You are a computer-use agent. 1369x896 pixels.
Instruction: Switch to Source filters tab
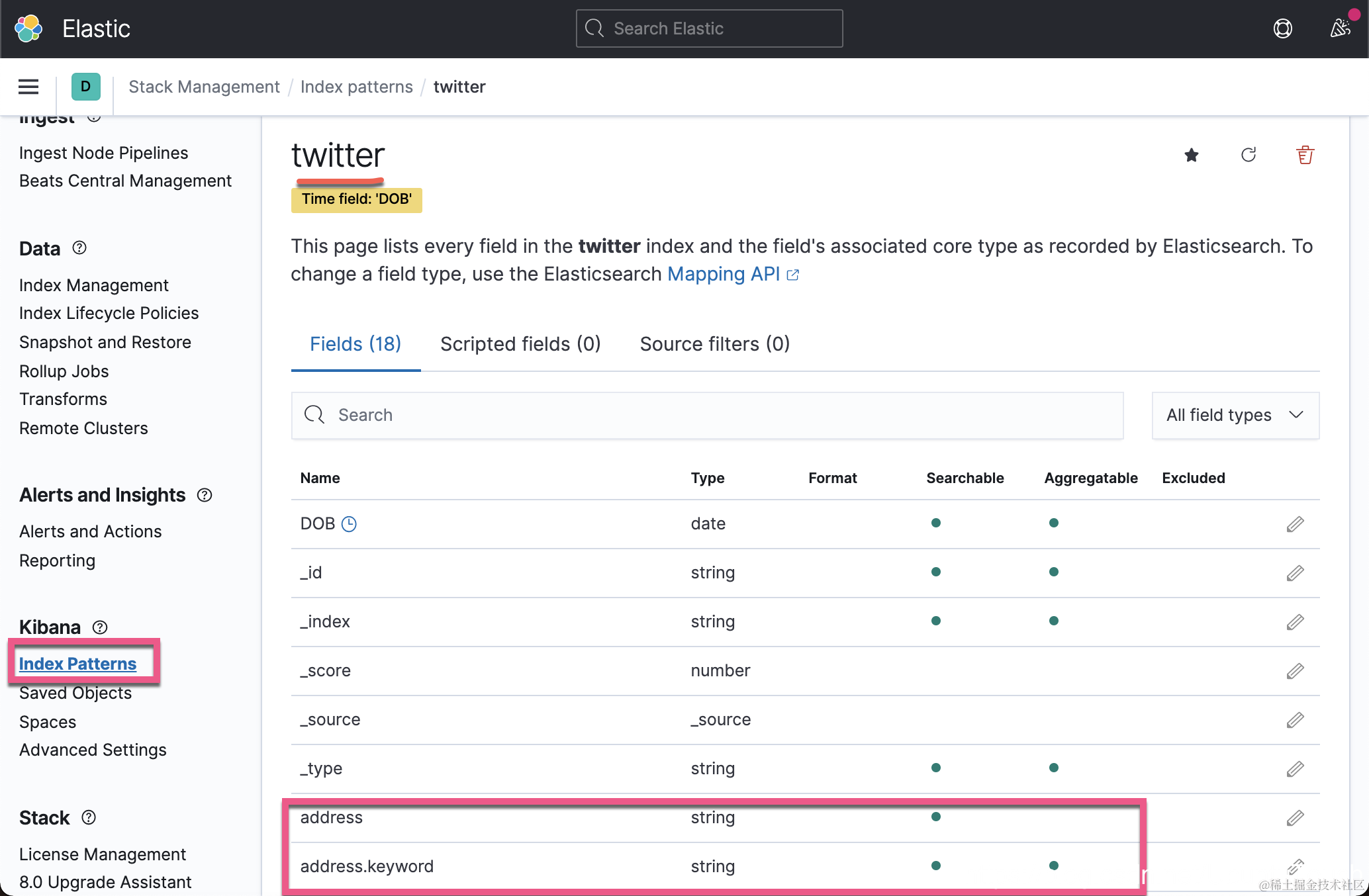point(714,344)
